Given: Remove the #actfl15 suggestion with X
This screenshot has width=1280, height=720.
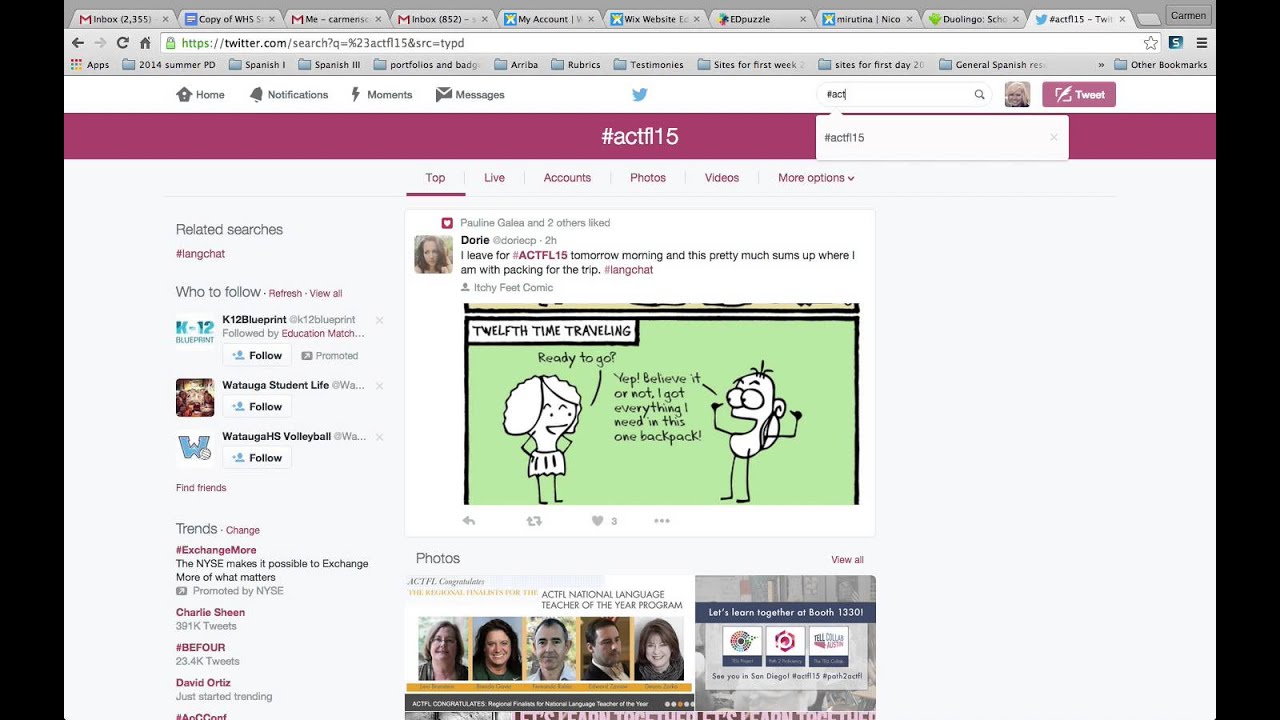Looking at the screenshot, I should coord(1053,138).
